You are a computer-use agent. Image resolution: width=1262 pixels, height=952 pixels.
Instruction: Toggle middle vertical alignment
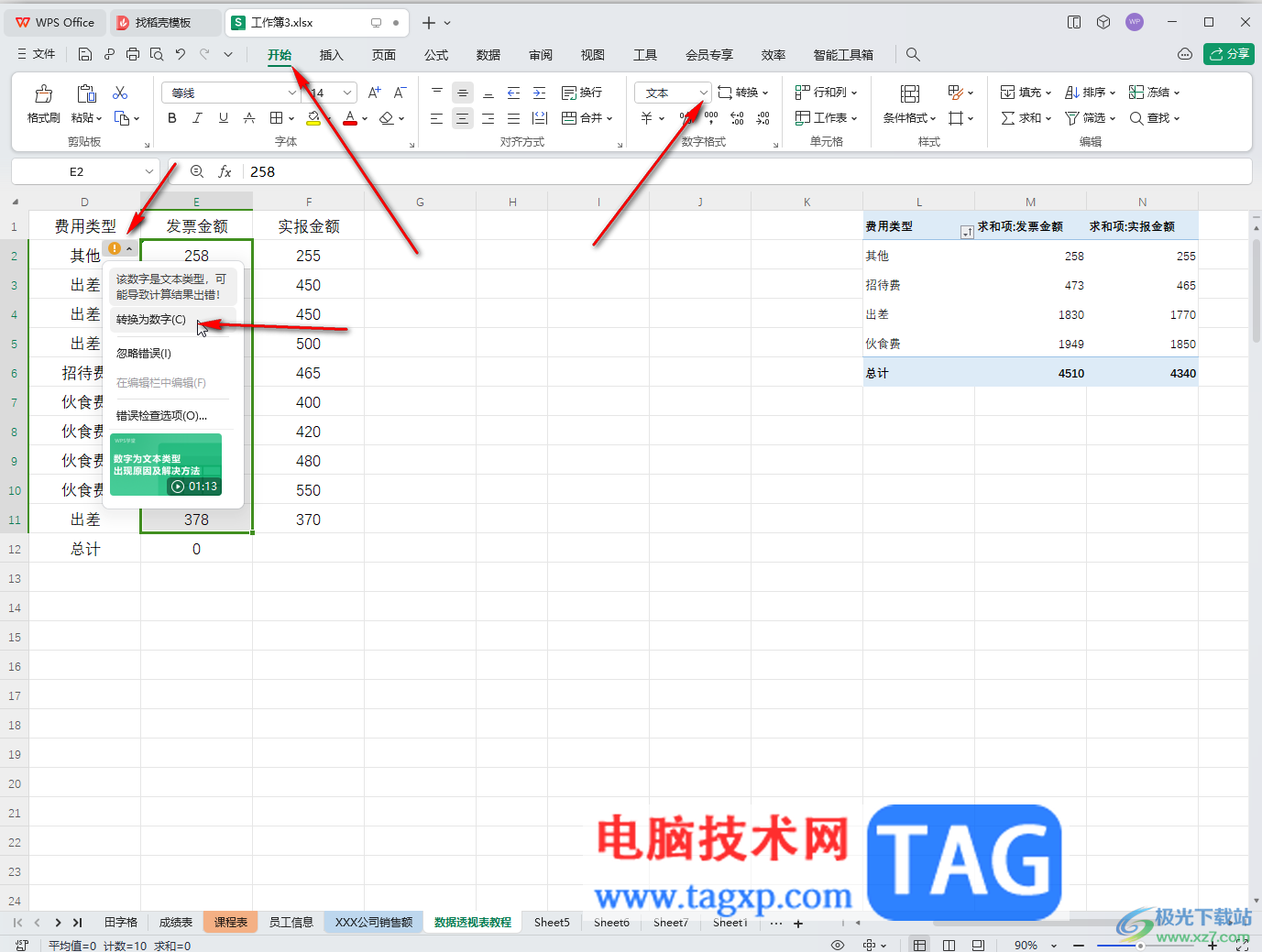coord(463,93)
